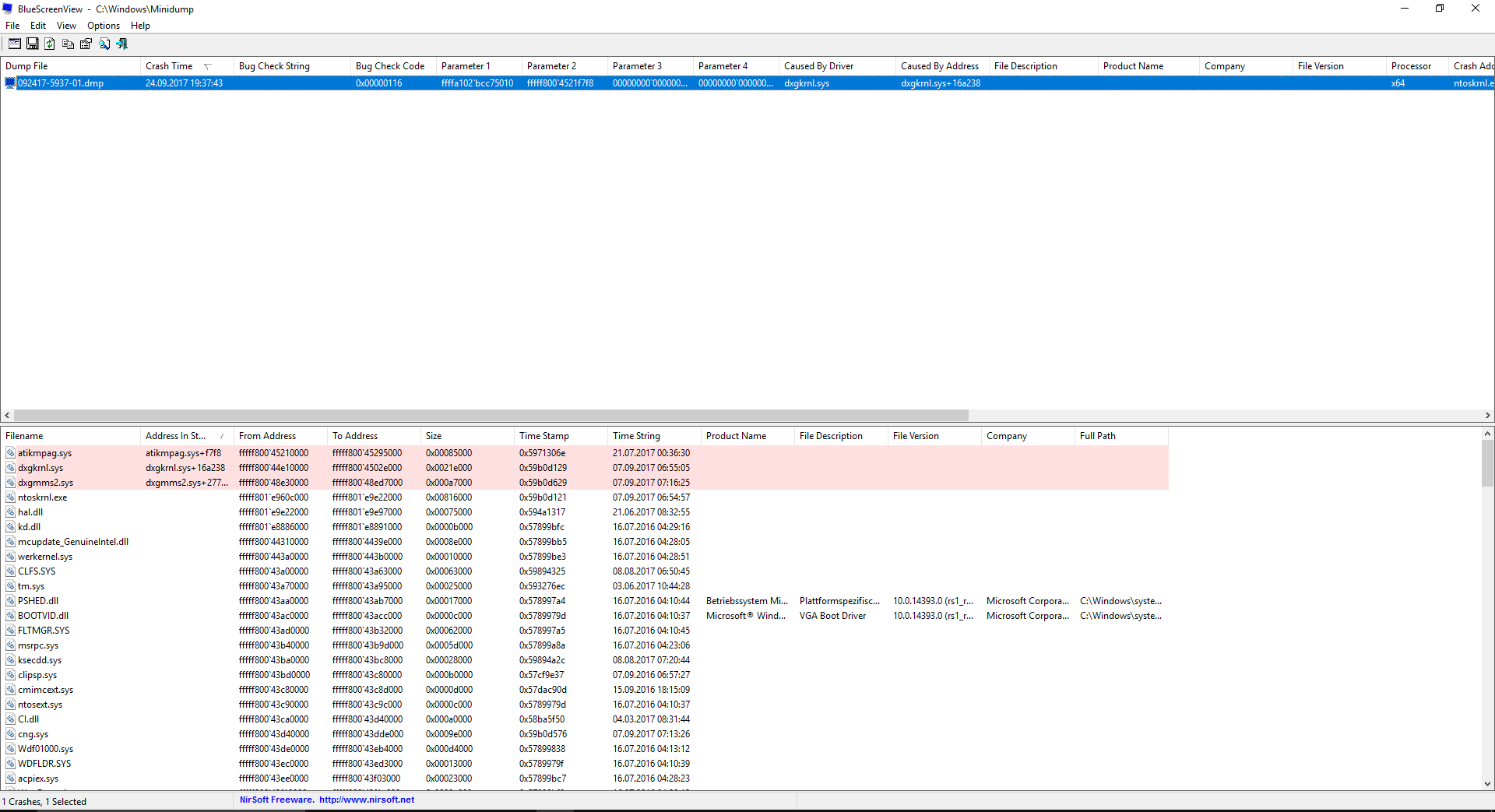The height and width of the screenshot is (812, 1495).
Task: Click the file icon beside ntoskrnl.exe
Action: click(x=10, y=497)
